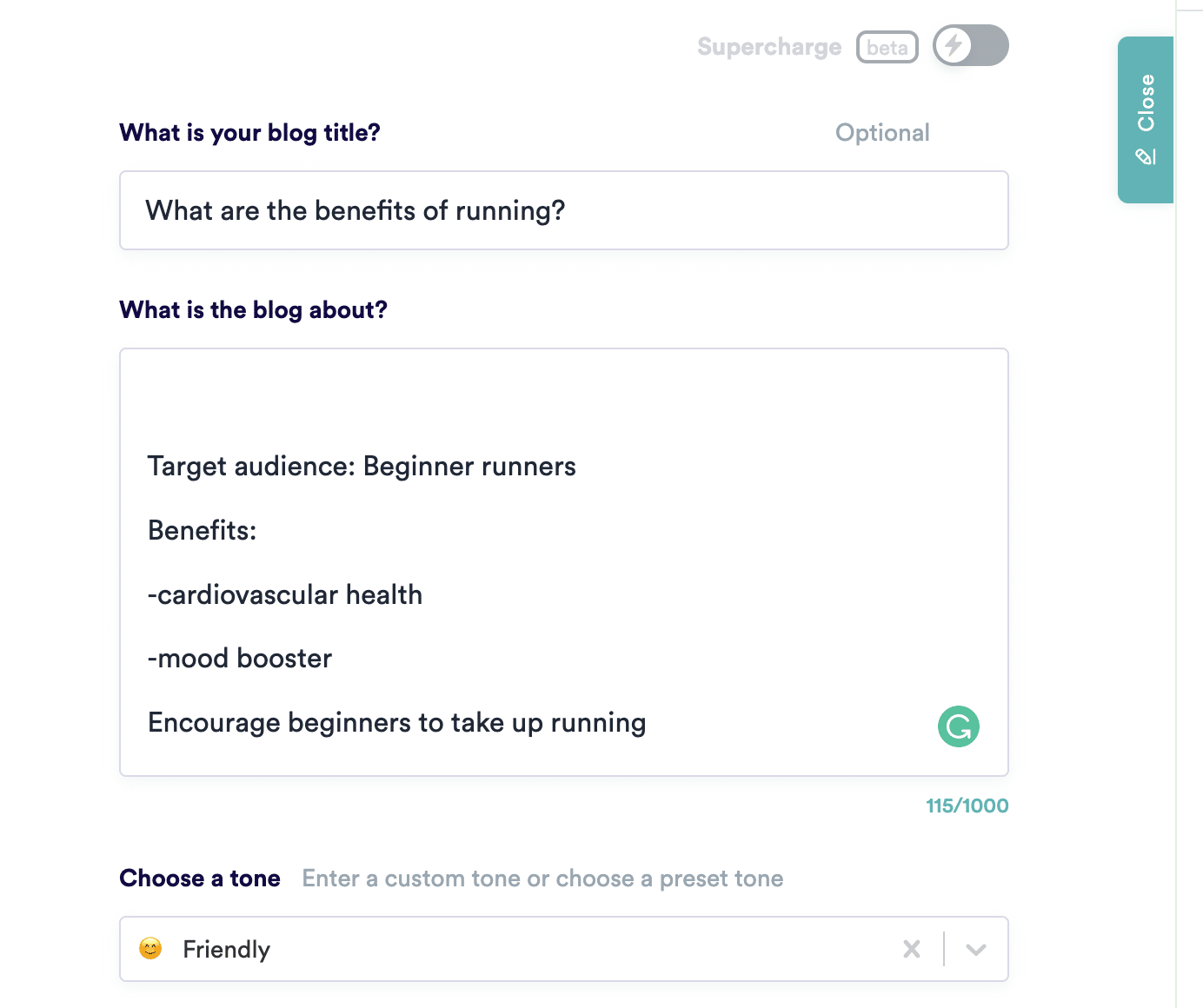Screen dimensions: 1203x1008
Task: Click the Supercharge label
Action: (769, 47)
